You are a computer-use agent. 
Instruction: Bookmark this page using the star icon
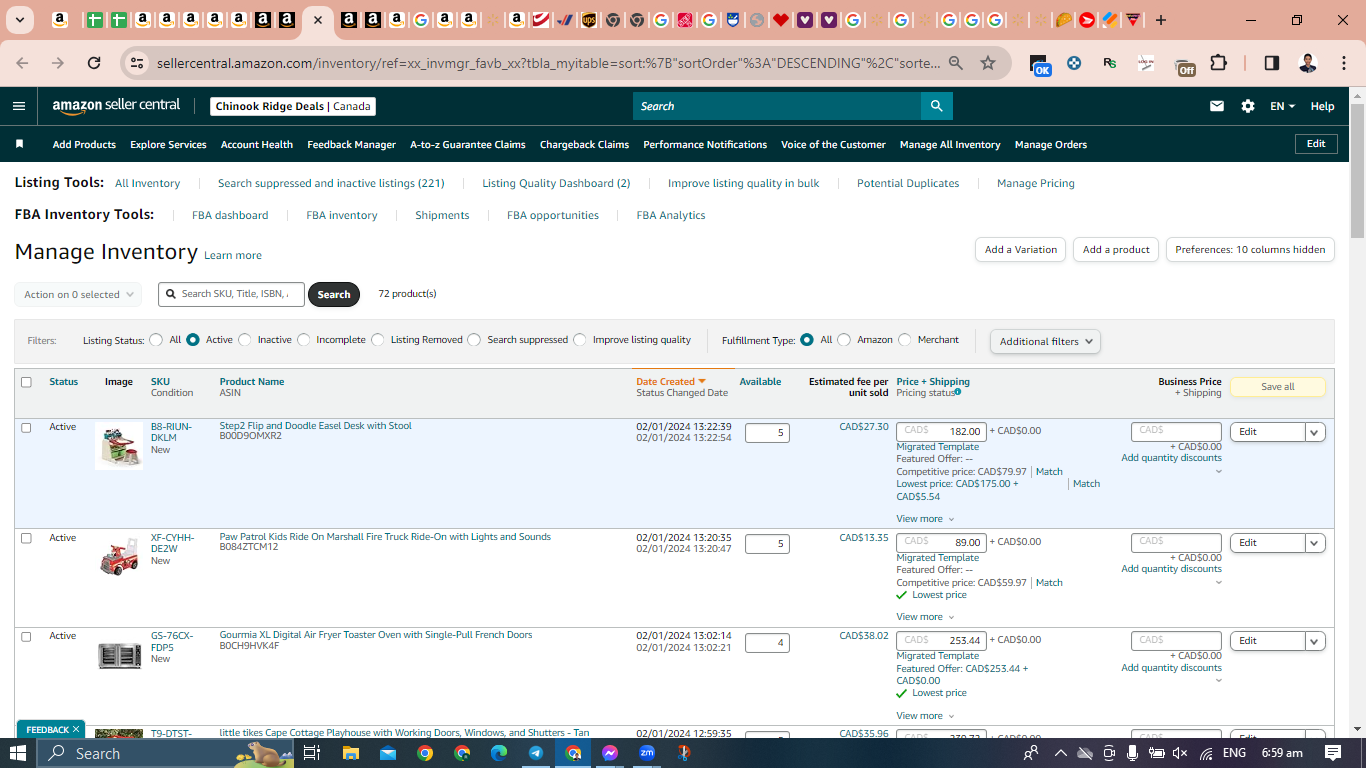[x=988, y=63]
